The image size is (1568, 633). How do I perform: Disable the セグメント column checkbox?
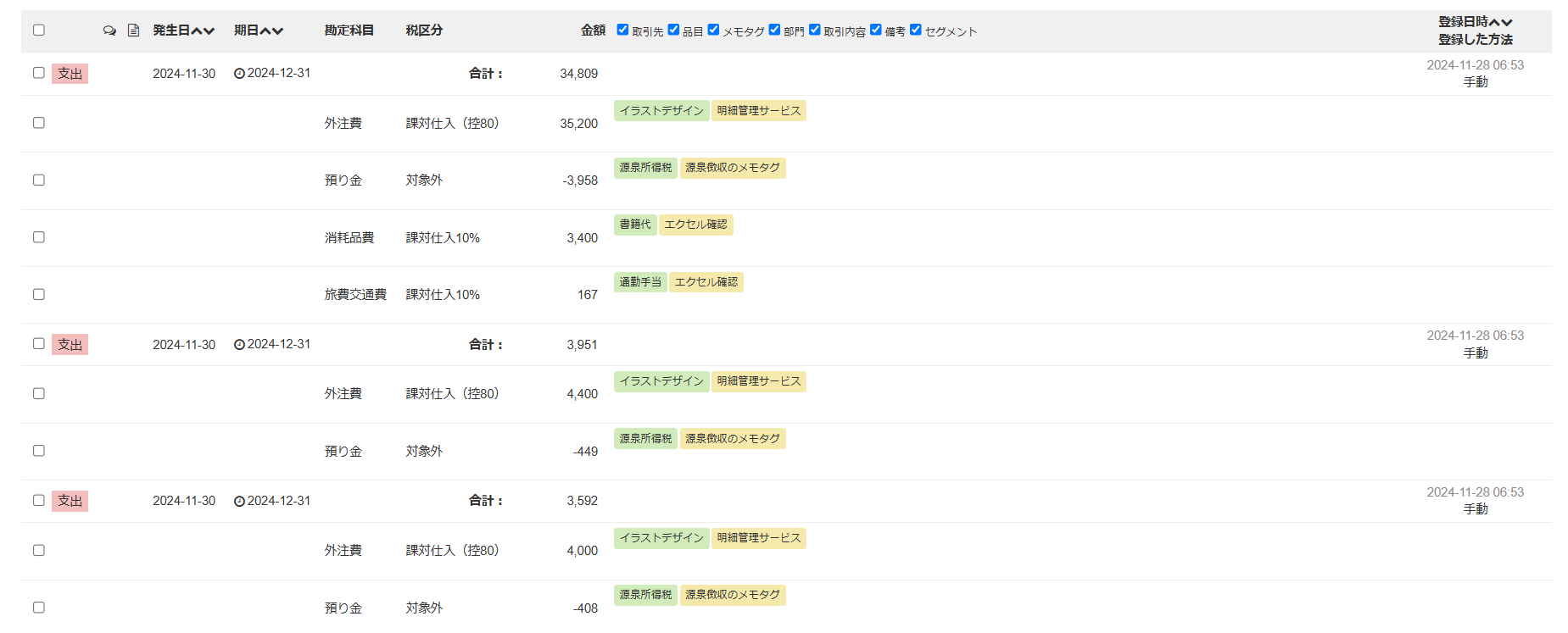[x=915, y=30]
